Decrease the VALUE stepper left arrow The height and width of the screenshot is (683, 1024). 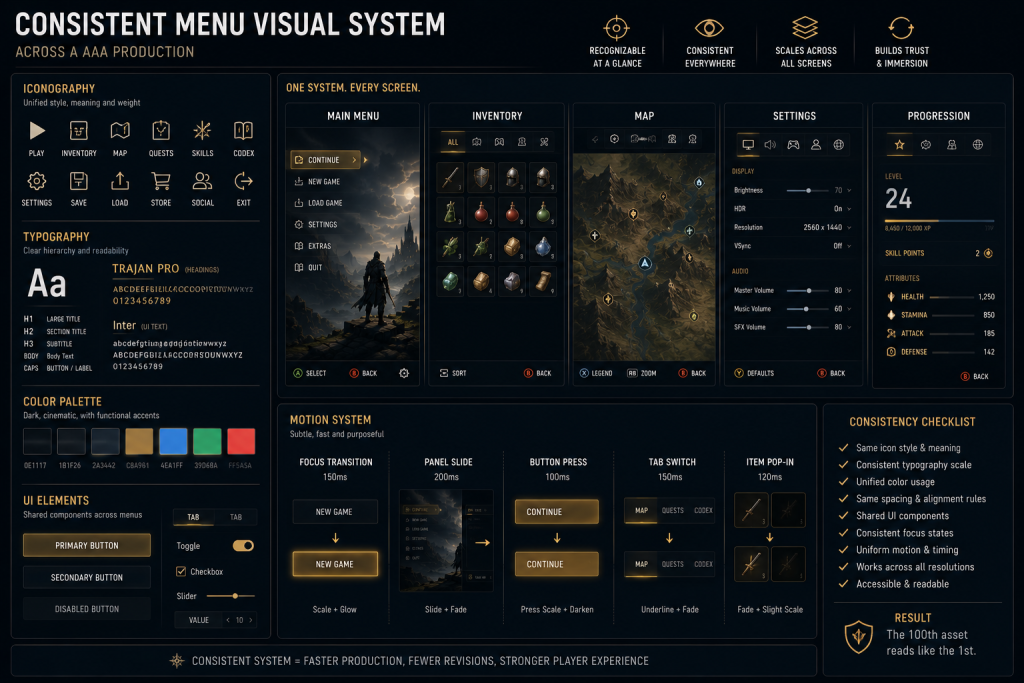click(x=228, y=620)
